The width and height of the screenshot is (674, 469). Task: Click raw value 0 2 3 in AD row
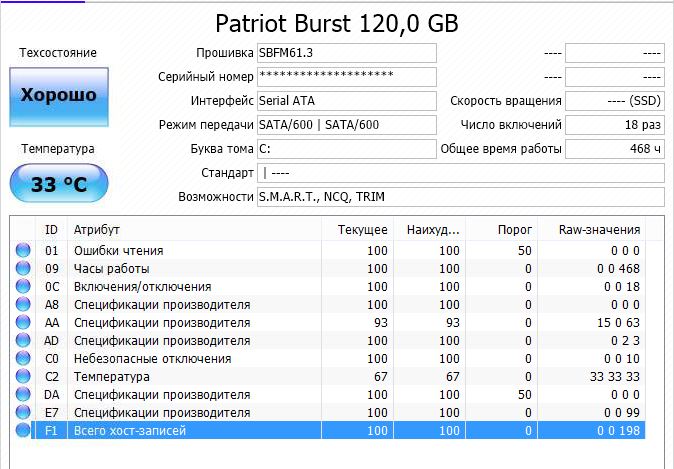[625, 340]
